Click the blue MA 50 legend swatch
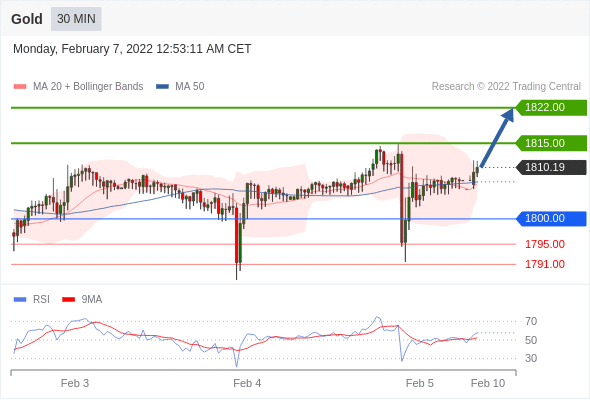The width and height of the screenshot is (590, 400). pos(162,87)
